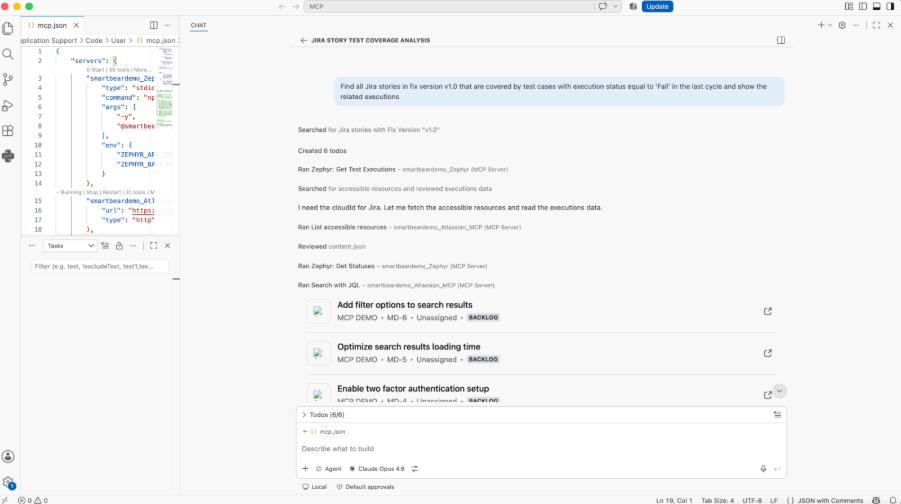Toggle Secondary Side Bar visibility
This screenshot has height=504, width=901.
(890, 6)
